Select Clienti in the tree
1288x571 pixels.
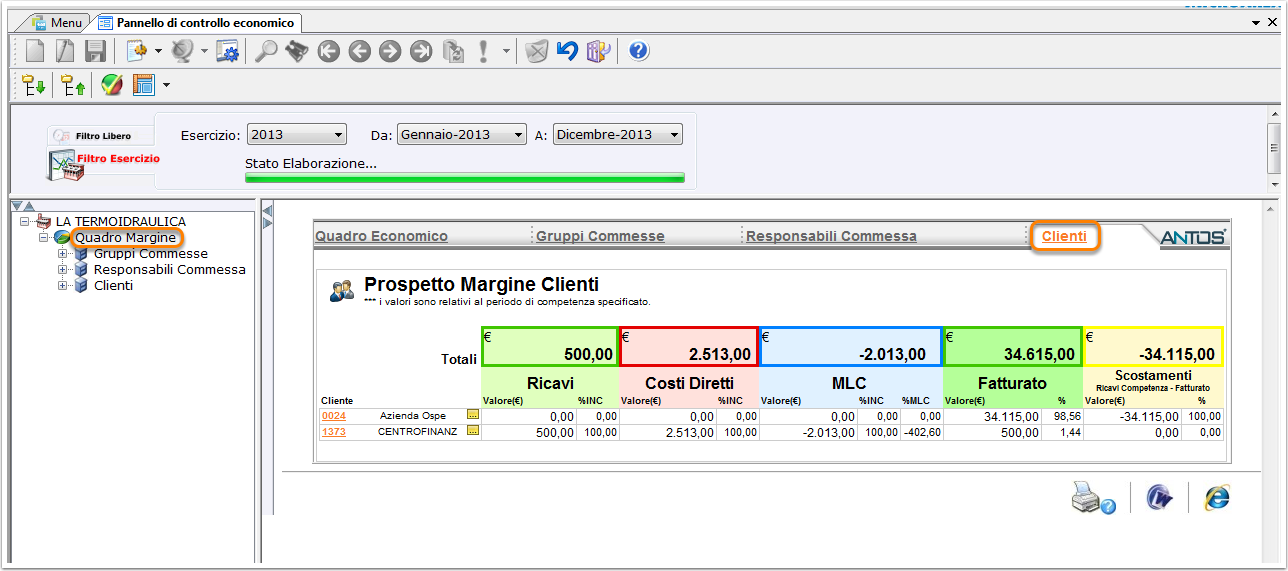[x=113, y=286]
